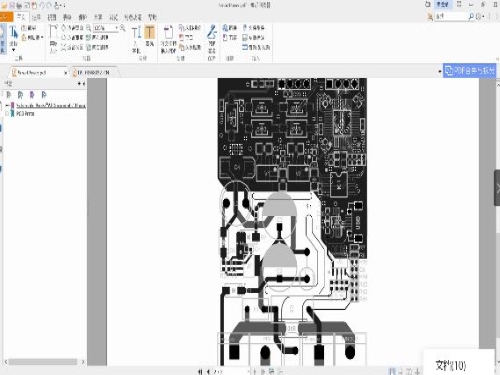Open the zoom percentage dropdown

(117, 28)
